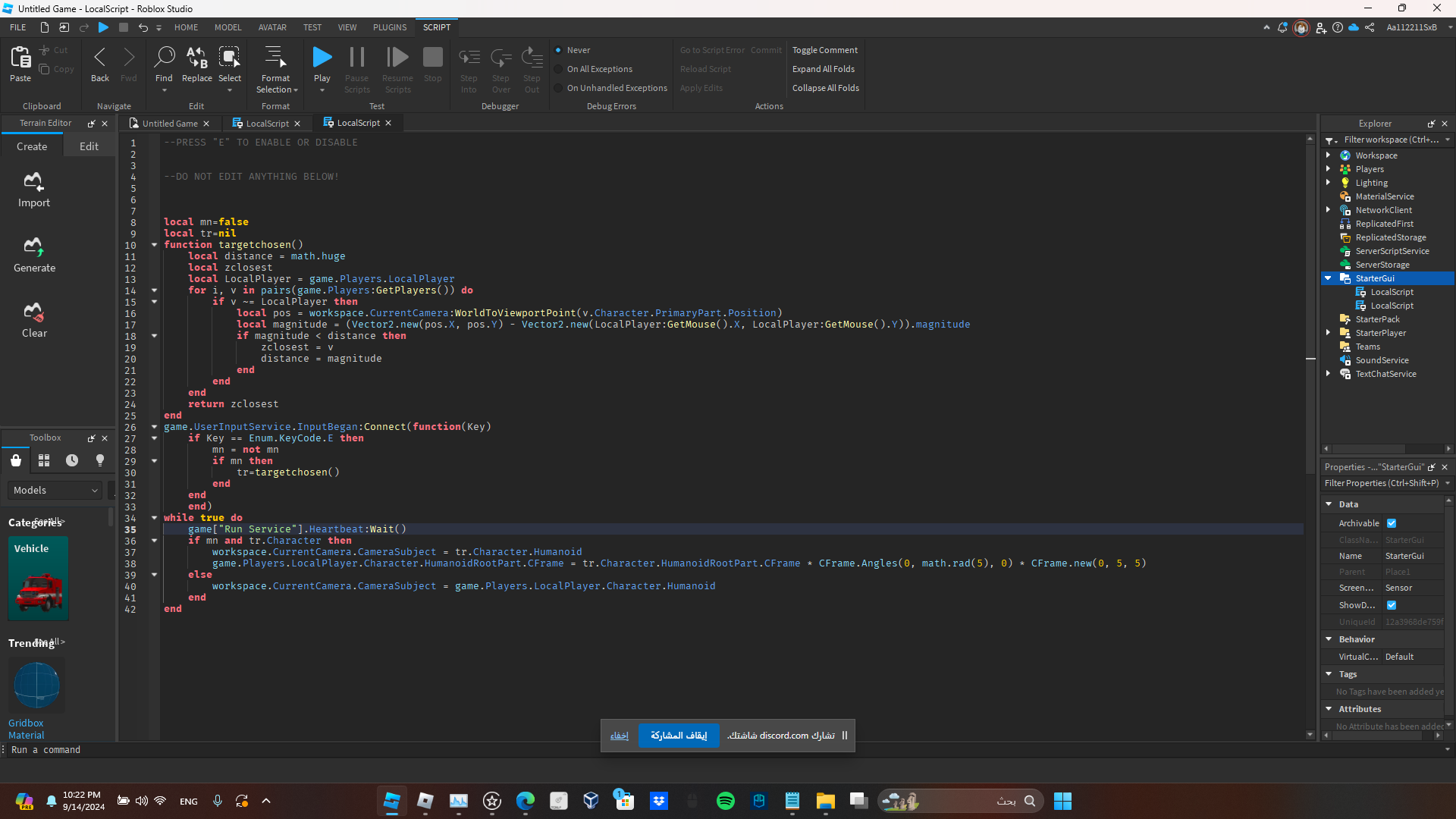
Task: Click Toggle Comment action
Action: (x=825, y=50)
